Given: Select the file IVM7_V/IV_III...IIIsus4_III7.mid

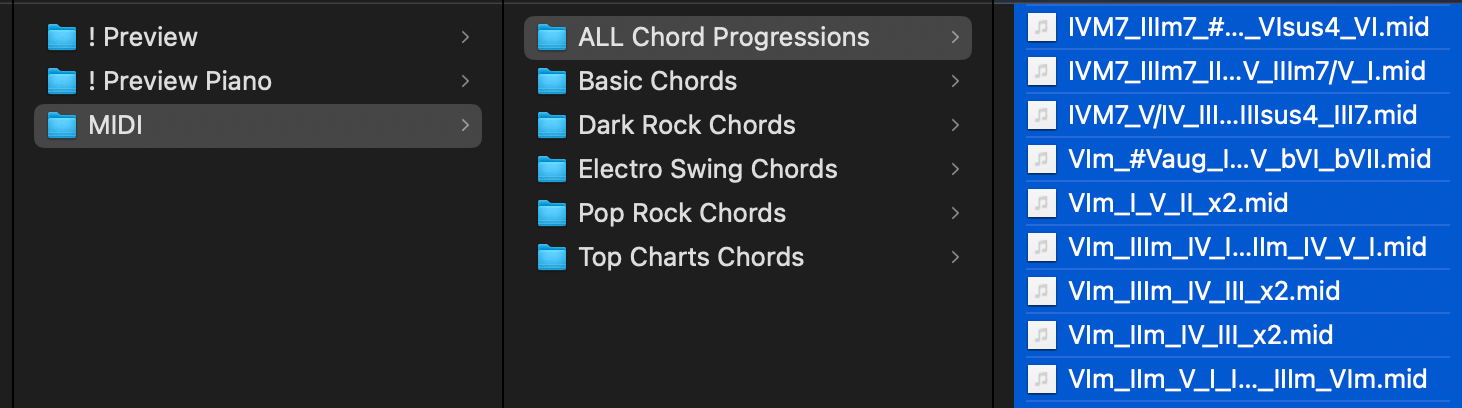Looking at the screenshot, I should (1242, 116).
